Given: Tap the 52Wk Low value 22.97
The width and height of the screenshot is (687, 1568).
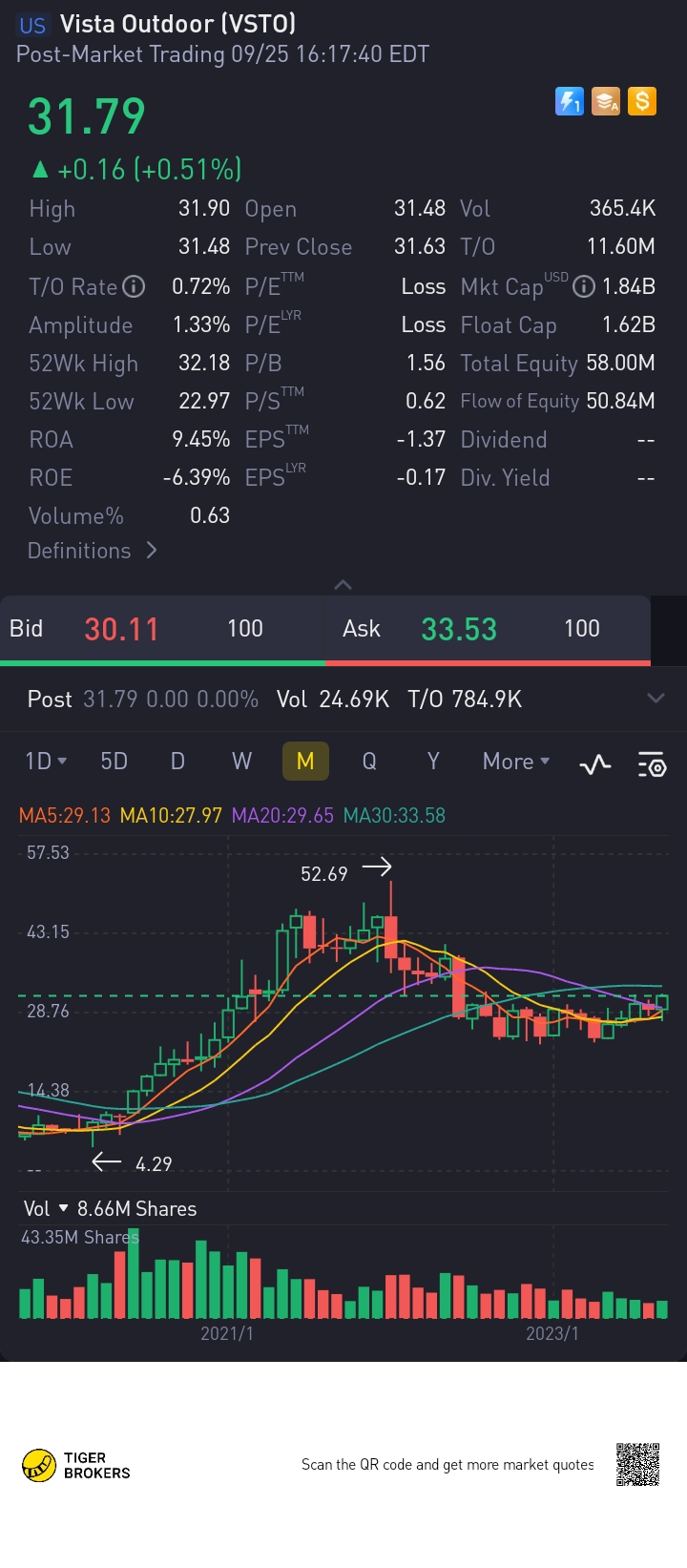Looking at the screenshot, I should (204, 402).
